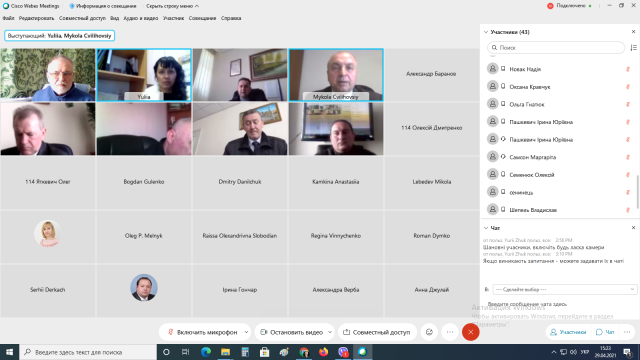Open the Webex taskbar icon
The height and width of the screenshot is (360, 640).
coord(362,352)
